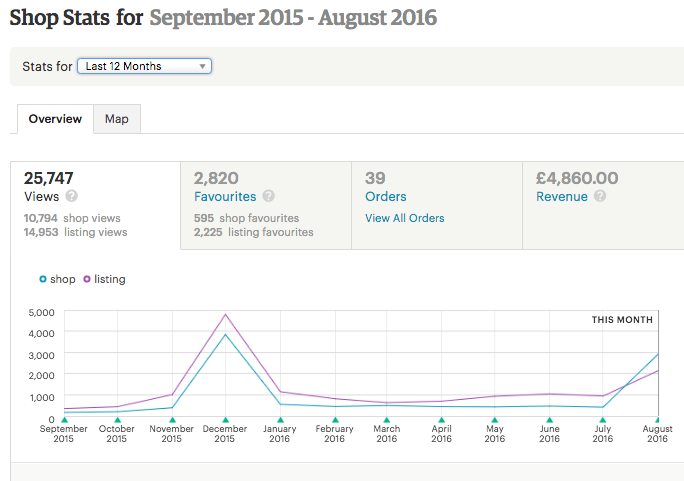Switch to the Map tab
The image size is (684, 481).
(x=117, y=119)
